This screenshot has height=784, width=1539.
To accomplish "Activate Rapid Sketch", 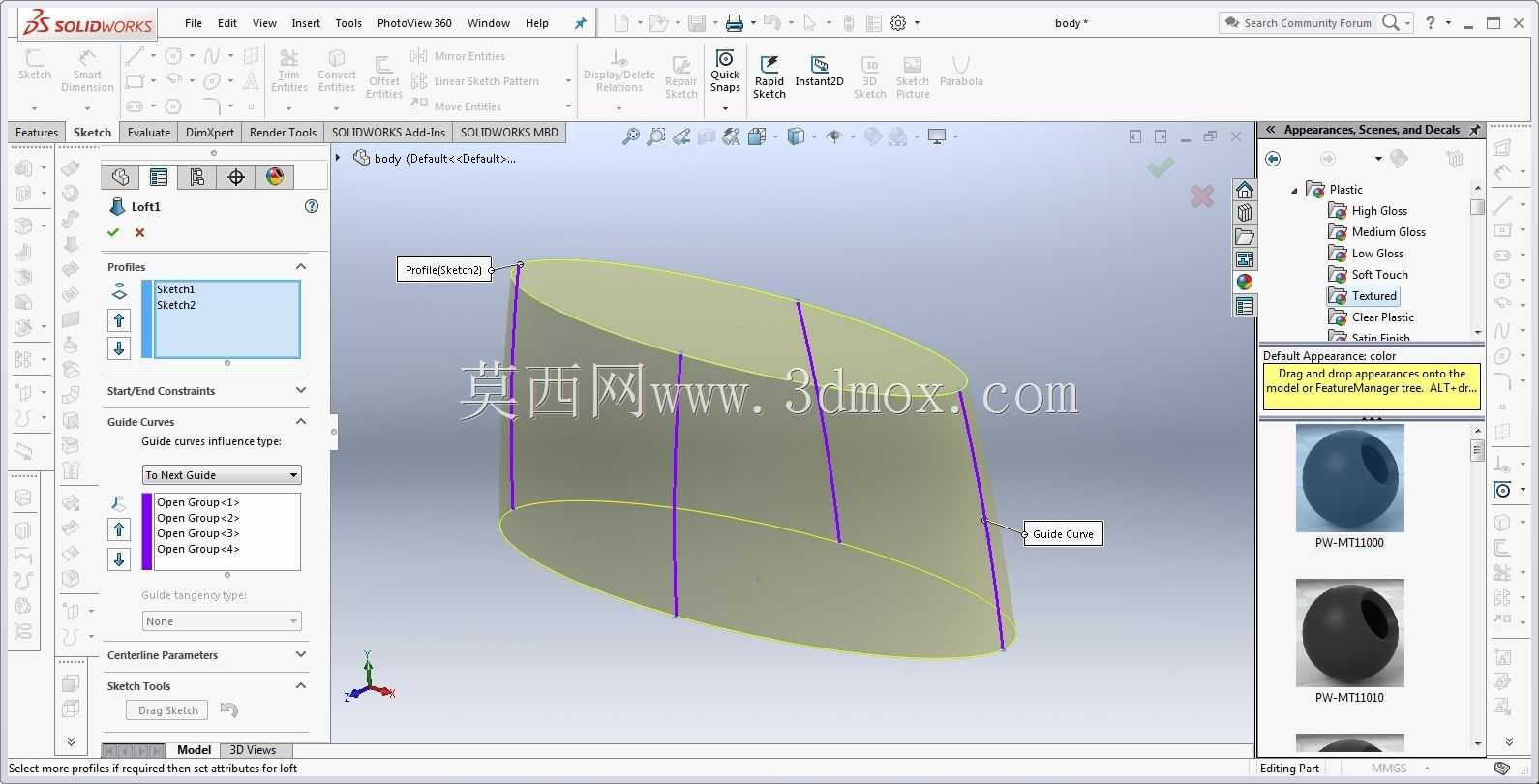I will point(769,77).
